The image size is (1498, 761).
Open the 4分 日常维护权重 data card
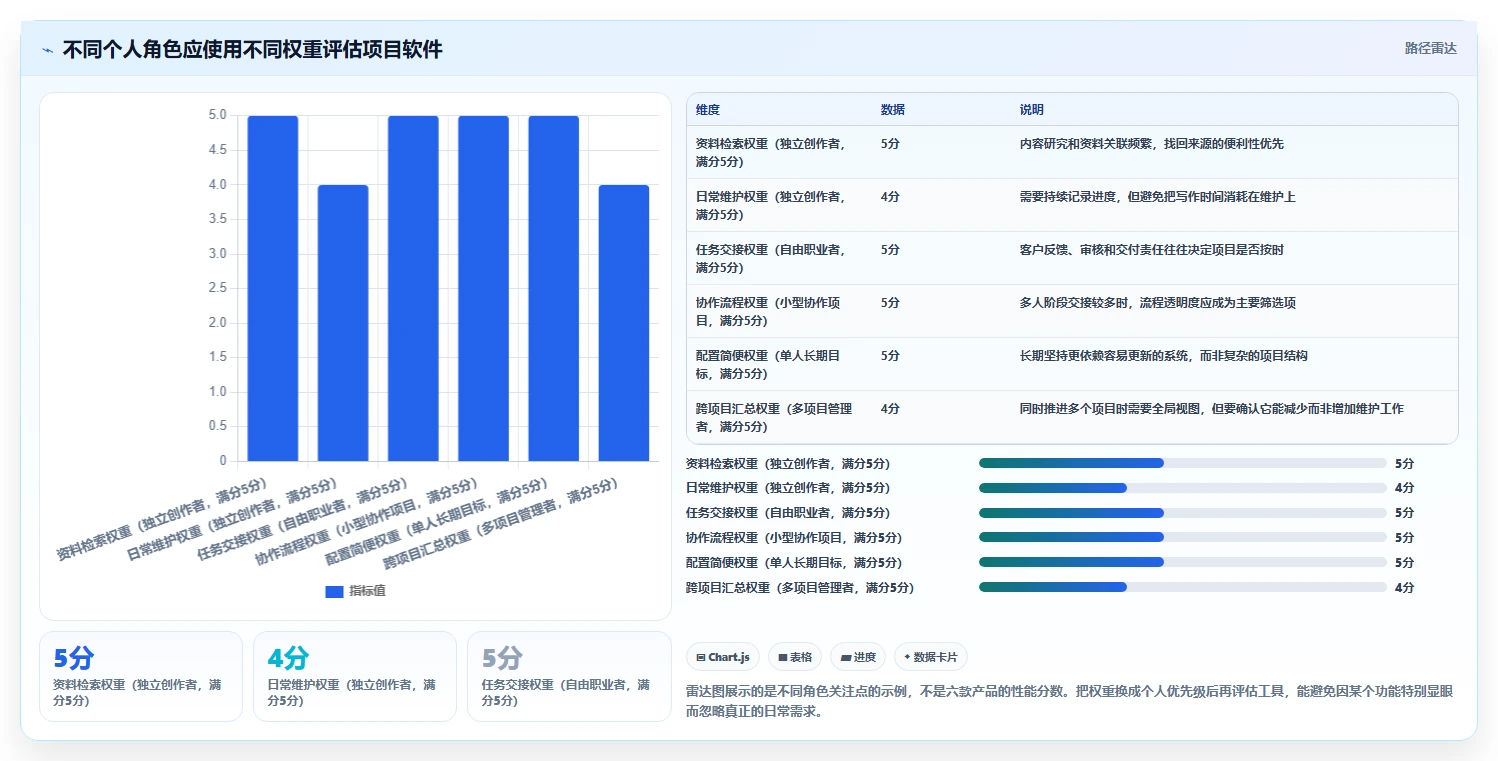[x=355, y=676]
